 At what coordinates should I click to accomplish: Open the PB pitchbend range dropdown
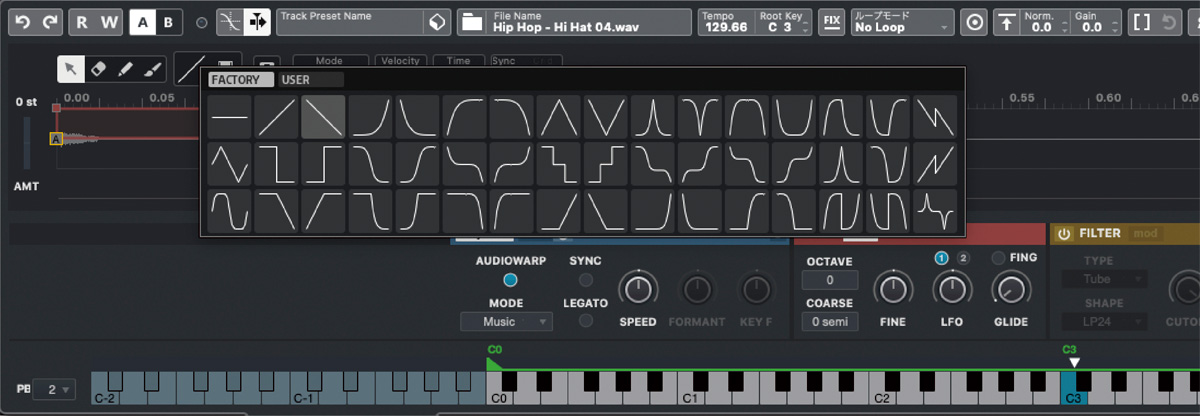click(54, 389)
